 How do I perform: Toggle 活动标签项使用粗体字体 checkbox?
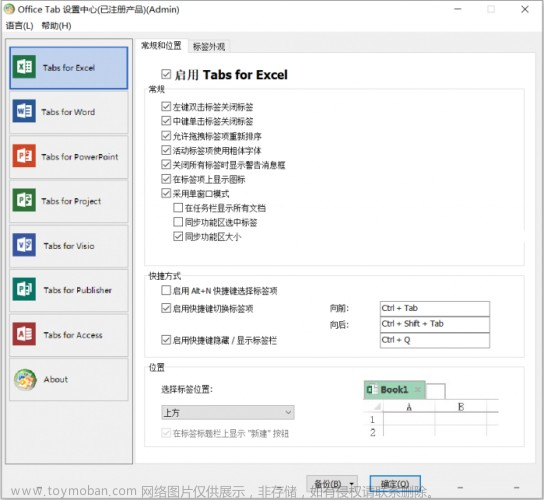[x=166, y=150]
